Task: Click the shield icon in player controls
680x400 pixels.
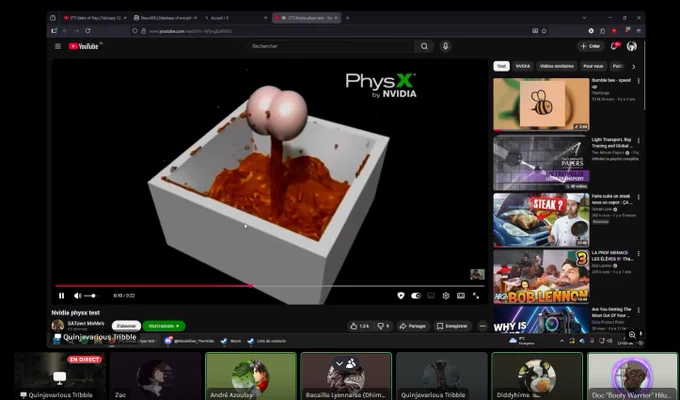Action: tap(401, 296)
